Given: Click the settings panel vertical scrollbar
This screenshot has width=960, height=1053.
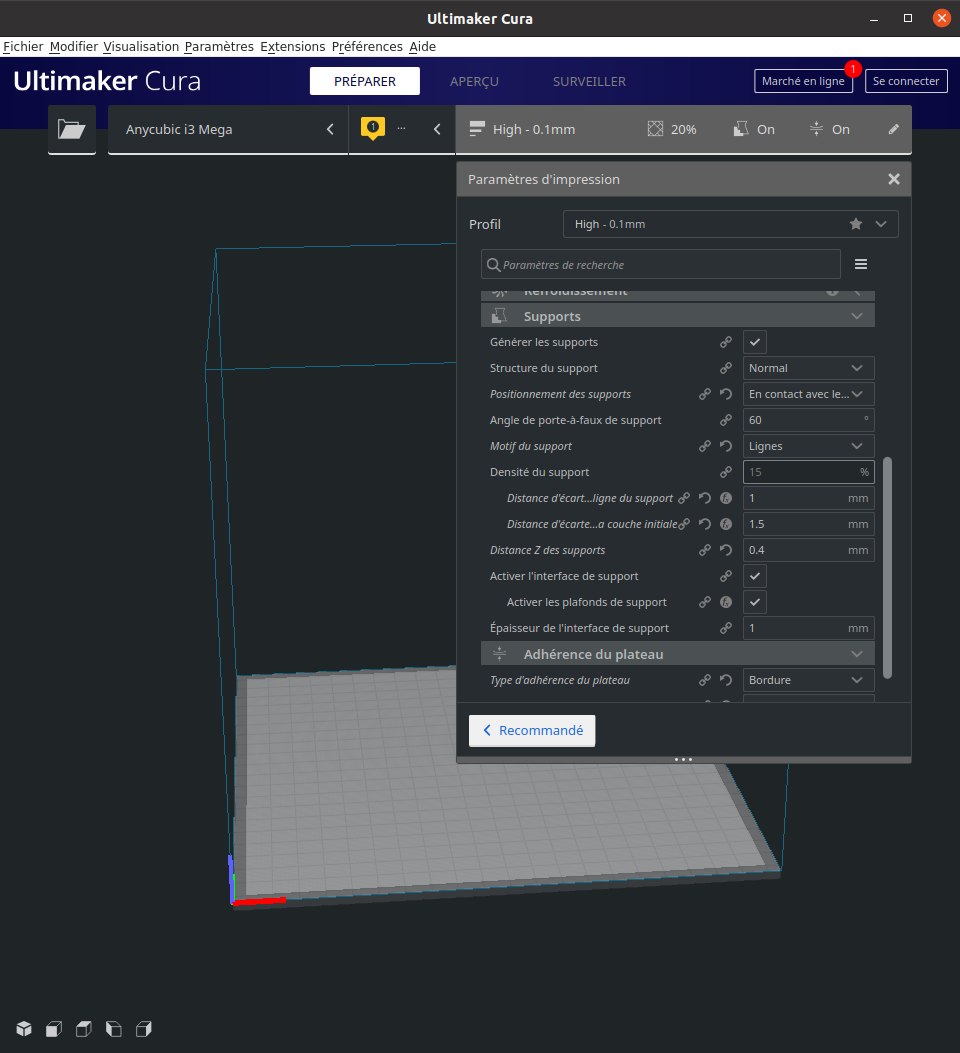Looking at the screenshot, I should pos(887,568).
